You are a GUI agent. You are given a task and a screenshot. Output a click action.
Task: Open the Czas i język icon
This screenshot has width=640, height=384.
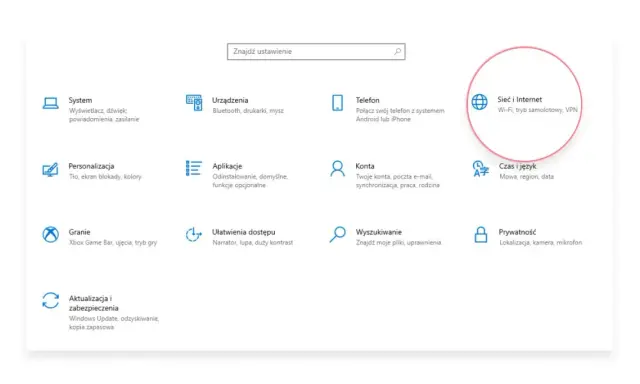[480, 169]
